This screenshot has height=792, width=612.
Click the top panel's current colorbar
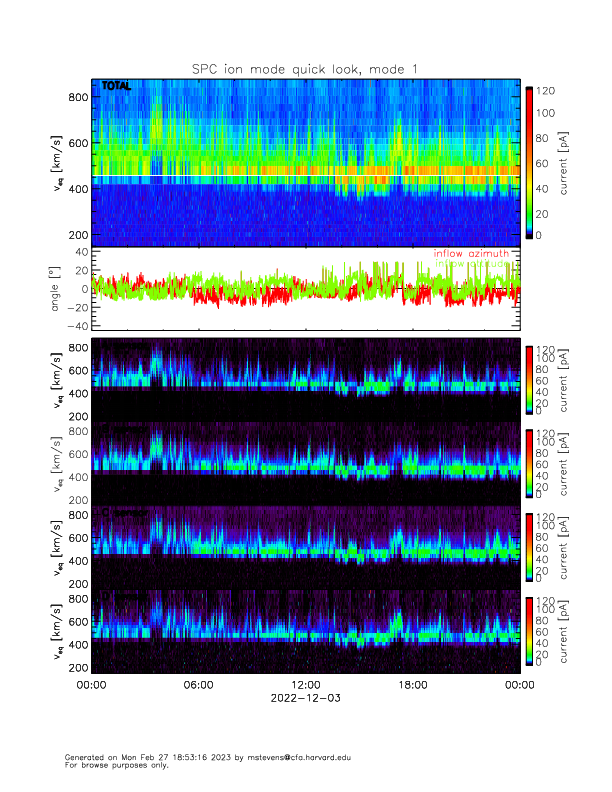[529, 161]
